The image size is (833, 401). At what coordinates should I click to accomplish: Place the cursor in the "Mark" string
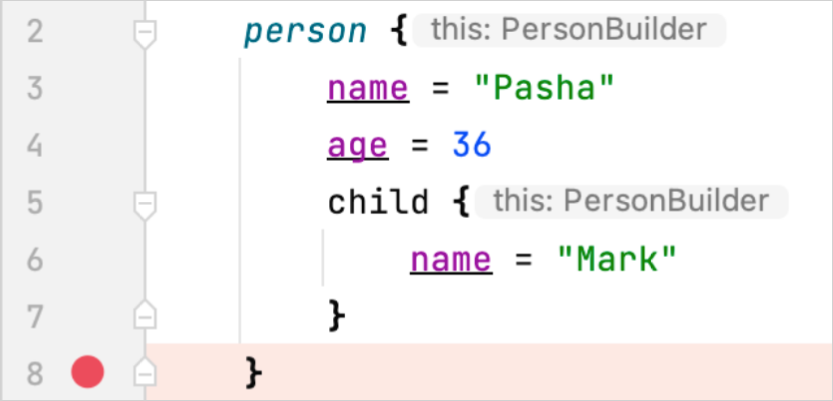[x=616, y=261]
